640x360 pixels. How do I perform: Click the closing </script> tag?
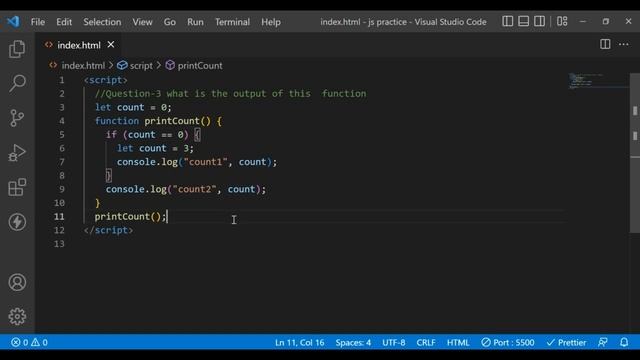(108, 230)
